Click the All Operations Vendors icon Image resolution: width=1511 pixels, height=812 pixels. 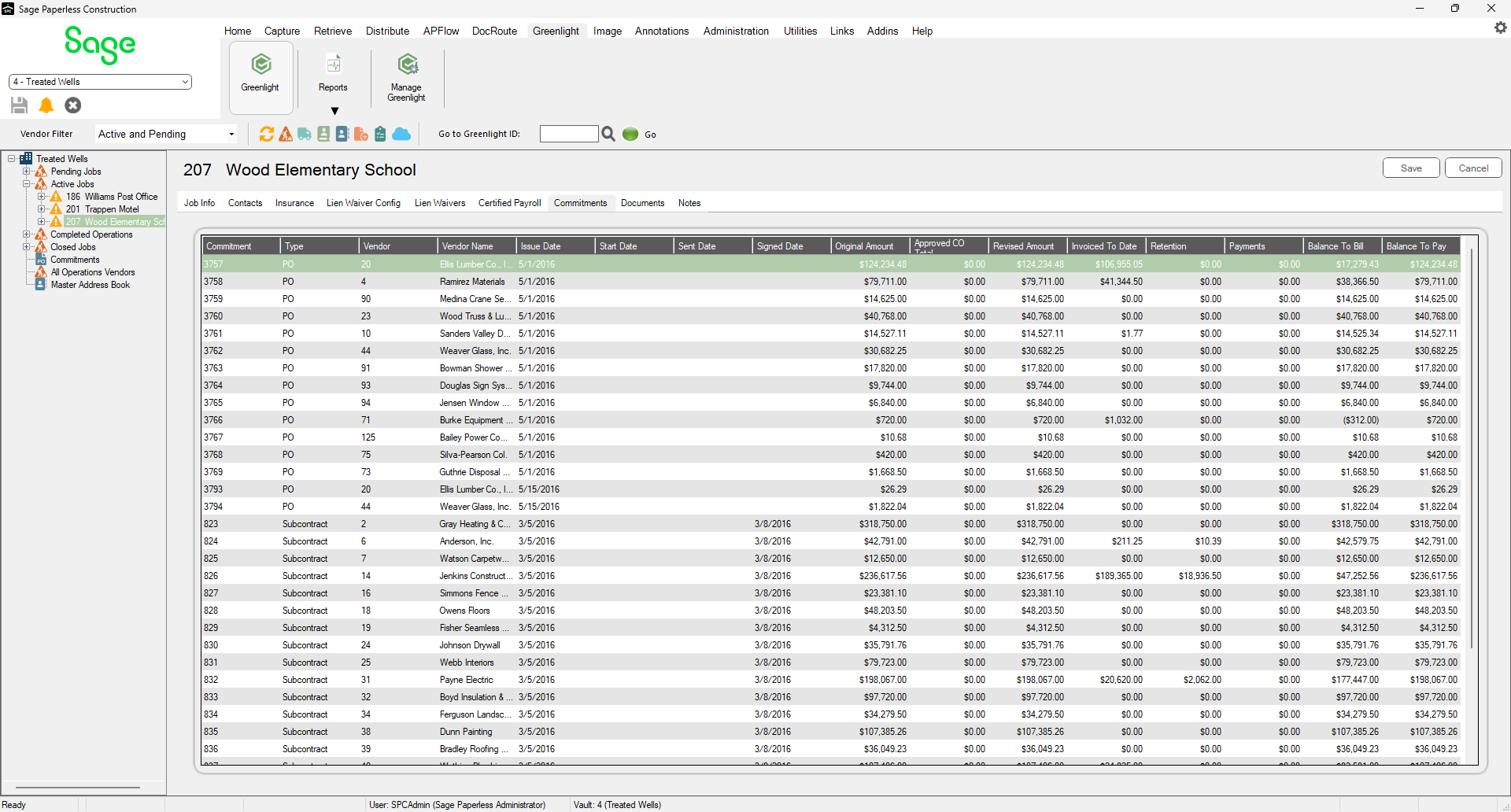pyautogui.click(x=41, y=272)
